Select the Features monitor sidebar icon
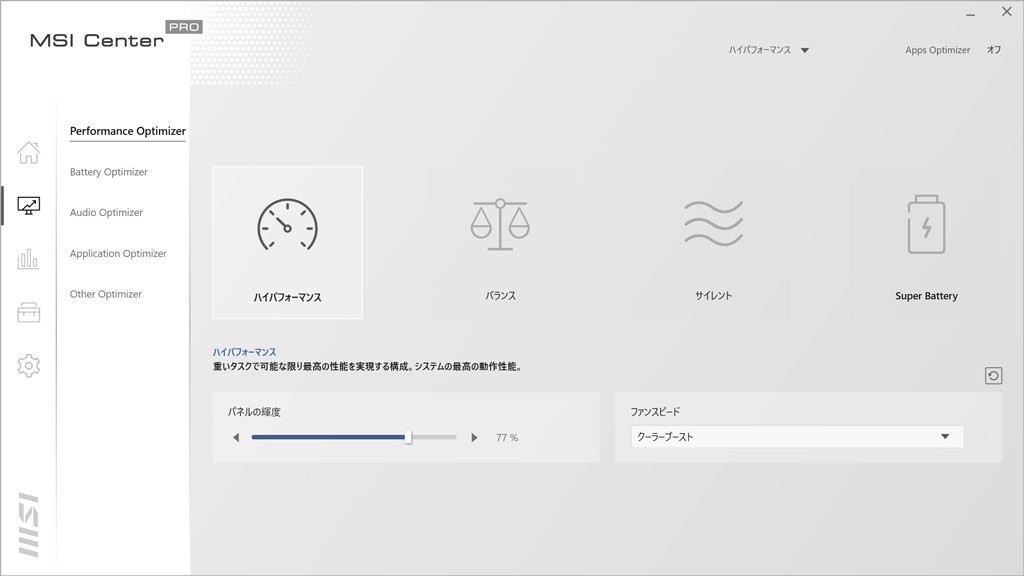The height and width of the screenshot is (576, 1024). pyautogui.click(x=29, y=206)
